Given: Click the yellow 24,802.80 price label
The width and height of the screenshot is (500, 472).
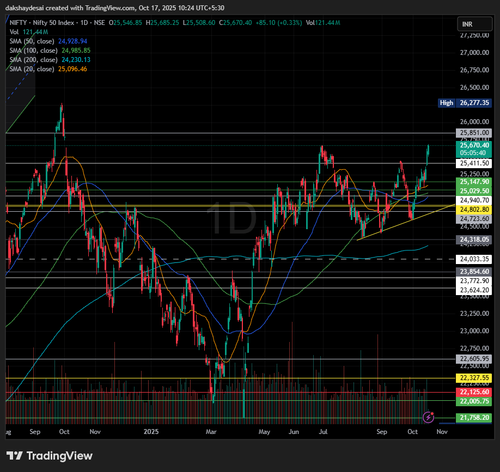Looking at the screenshot, I should (474, 210).
